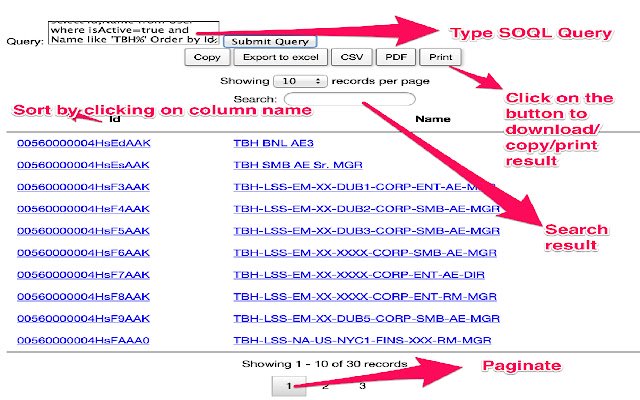Open record 00560000004HsF8AAK
The width and height of the screenshot is (640, 400).
[83, 297]
